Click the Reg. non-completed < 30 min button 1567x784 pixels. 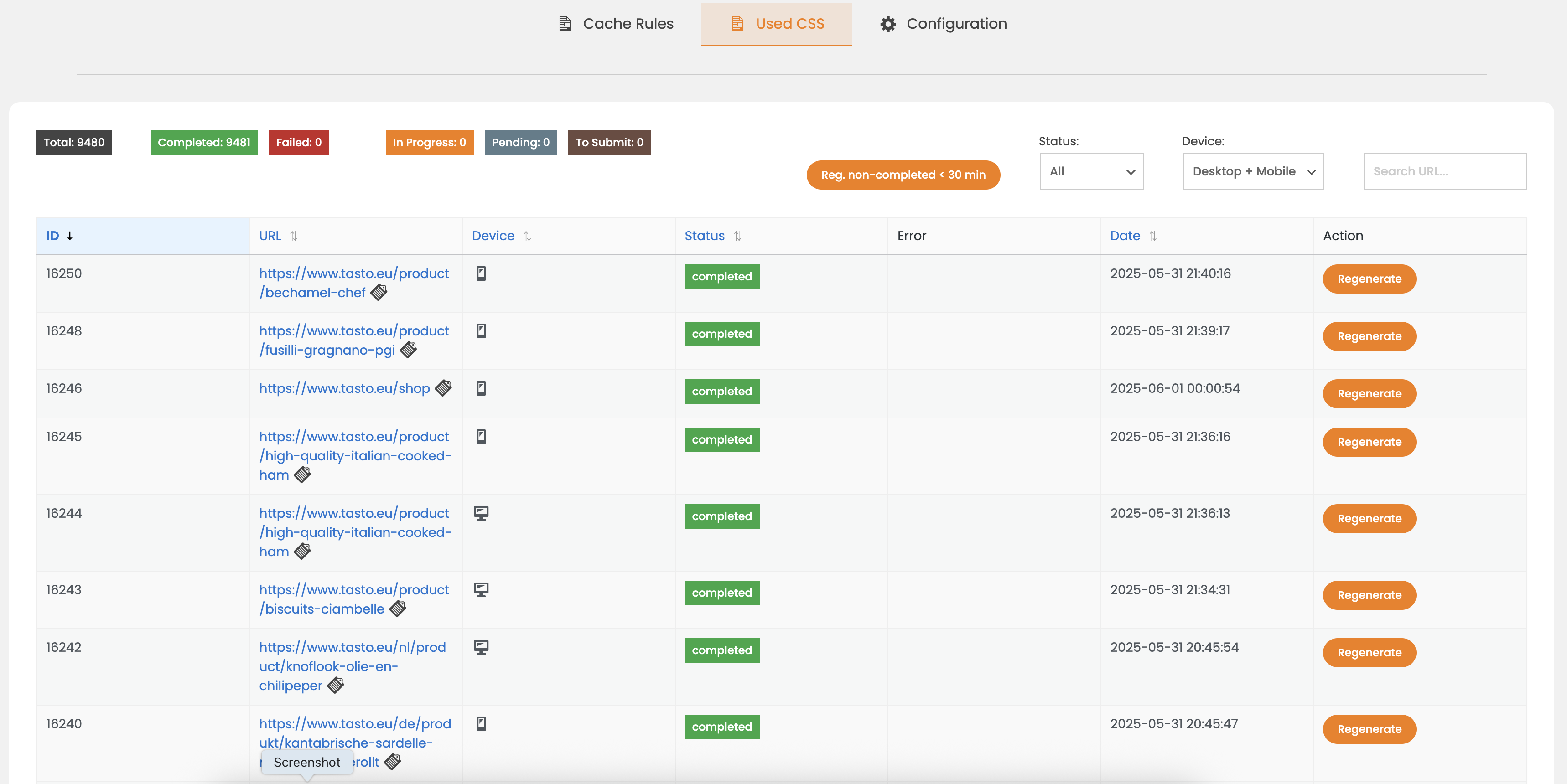pos(903,175)
